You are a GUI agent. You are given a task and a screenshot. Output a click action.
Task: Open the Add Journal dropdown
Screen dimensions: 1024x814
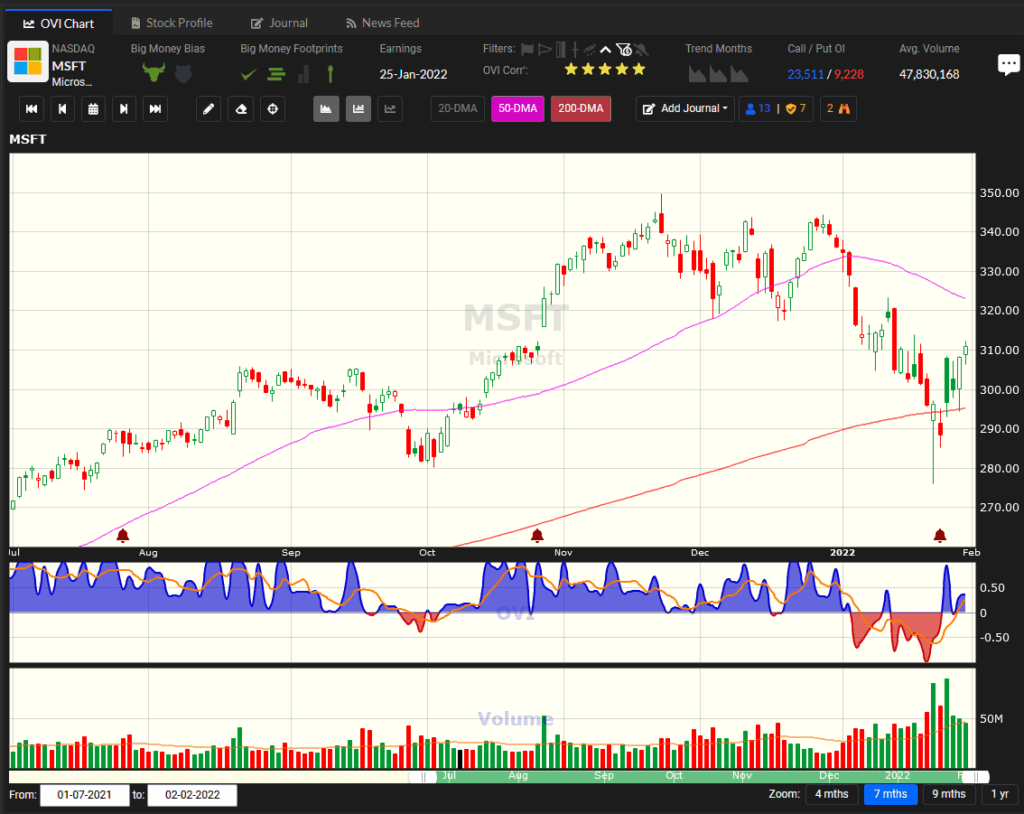coord(684,109)
